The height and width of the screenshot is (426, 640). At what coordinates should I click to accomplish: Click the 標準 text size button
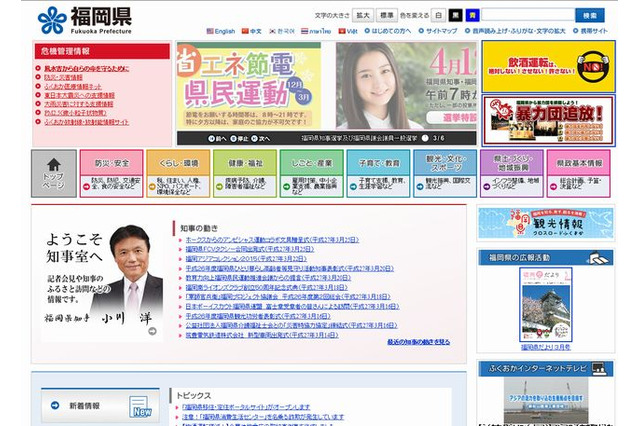386,16
